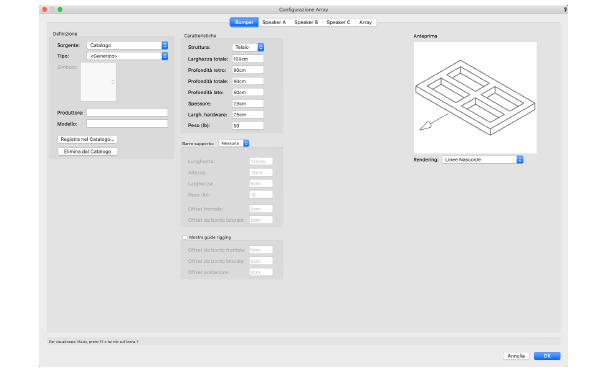Open the Array tab

(x=365, y=22)
